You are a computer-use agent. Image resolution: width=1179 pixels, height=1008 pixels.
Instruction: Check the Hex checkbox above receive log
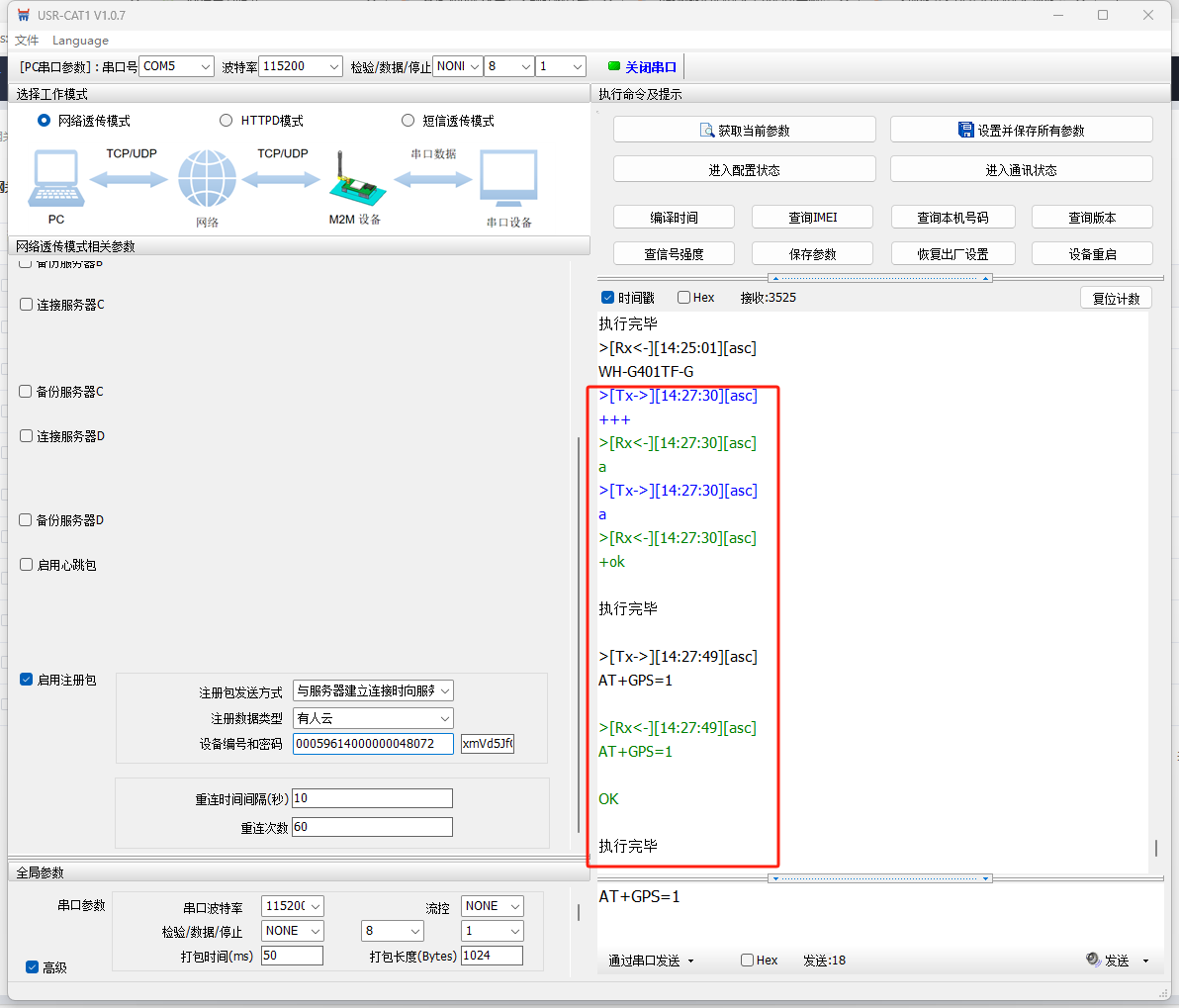(x=683, y=298)
